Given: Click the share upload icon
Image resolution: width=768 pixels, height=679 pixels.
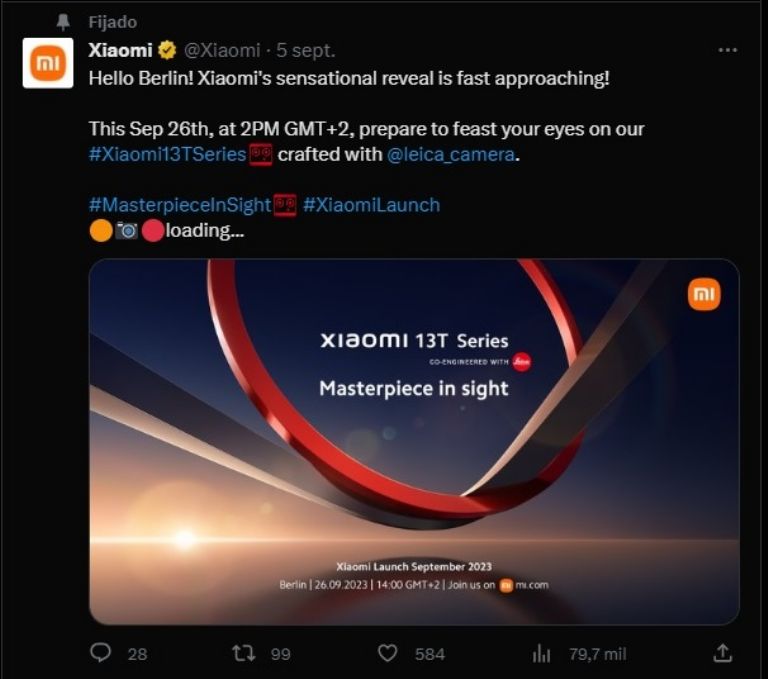Looking at the screenshot, I should [x=722, y=653].
